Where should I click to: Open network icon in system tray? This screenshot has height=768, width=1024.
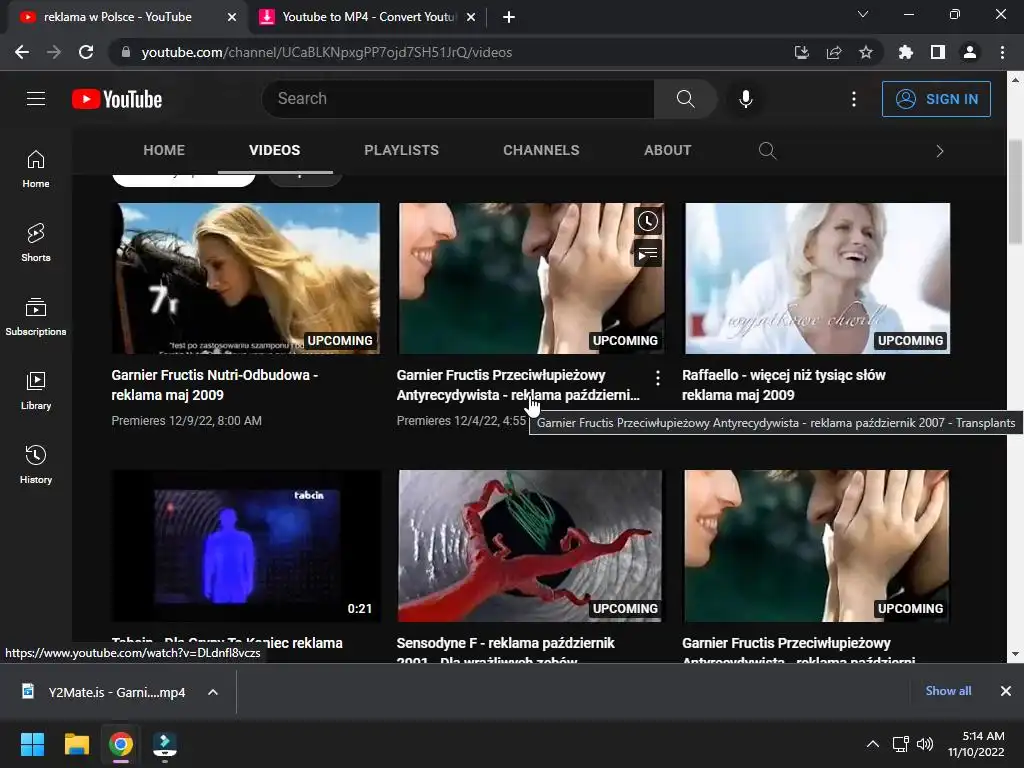901,744
